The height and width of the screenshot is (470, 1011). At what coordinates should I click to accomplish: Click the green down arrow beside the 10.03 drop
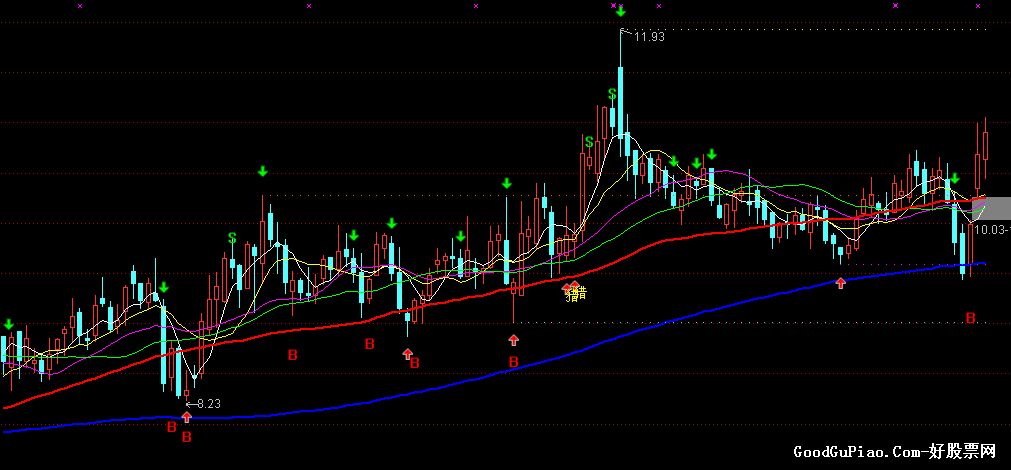coord(955,178)
